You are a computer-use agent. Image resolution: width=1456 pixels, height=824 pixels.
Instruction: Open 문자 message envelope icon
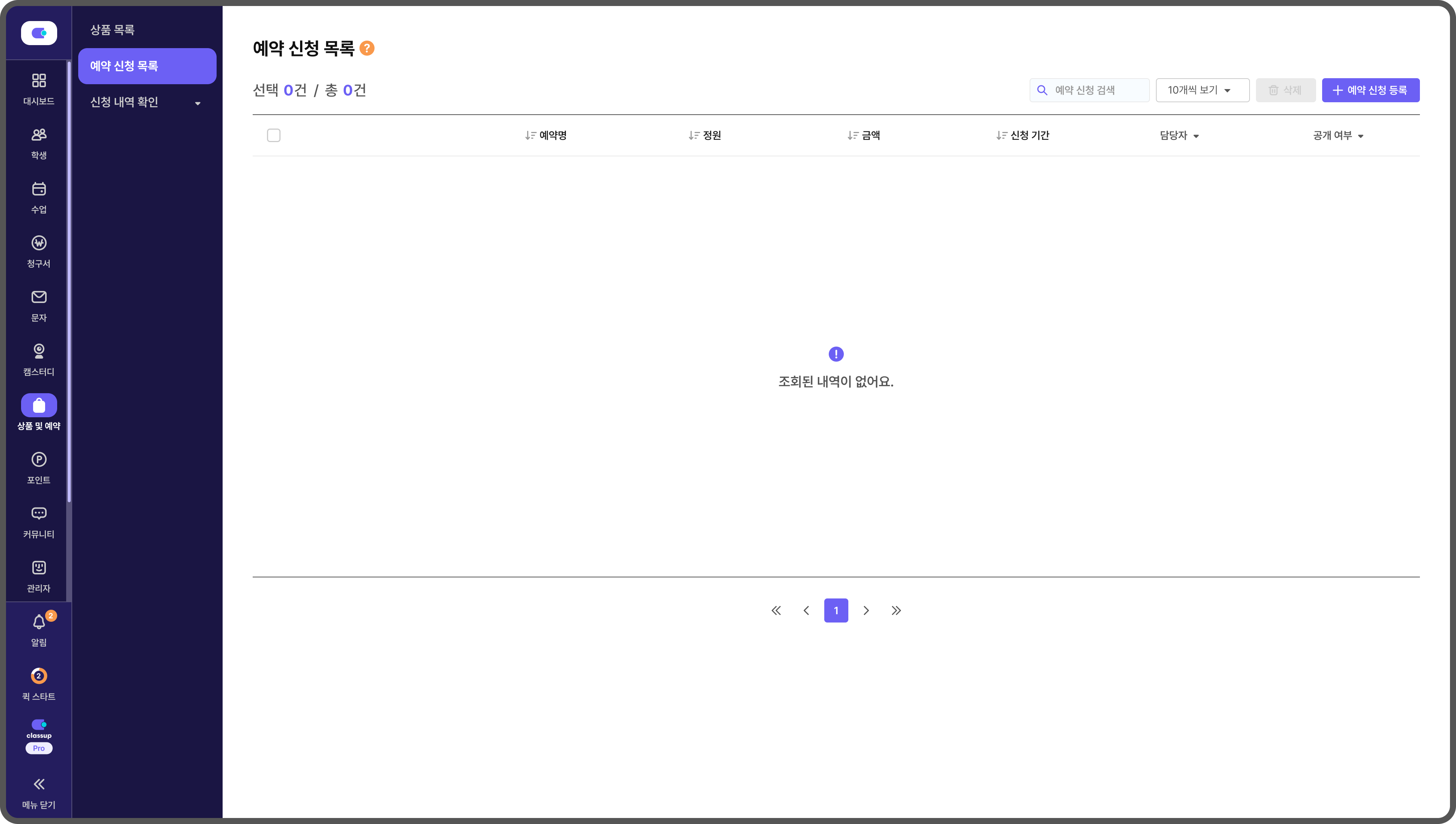point(38,297)
